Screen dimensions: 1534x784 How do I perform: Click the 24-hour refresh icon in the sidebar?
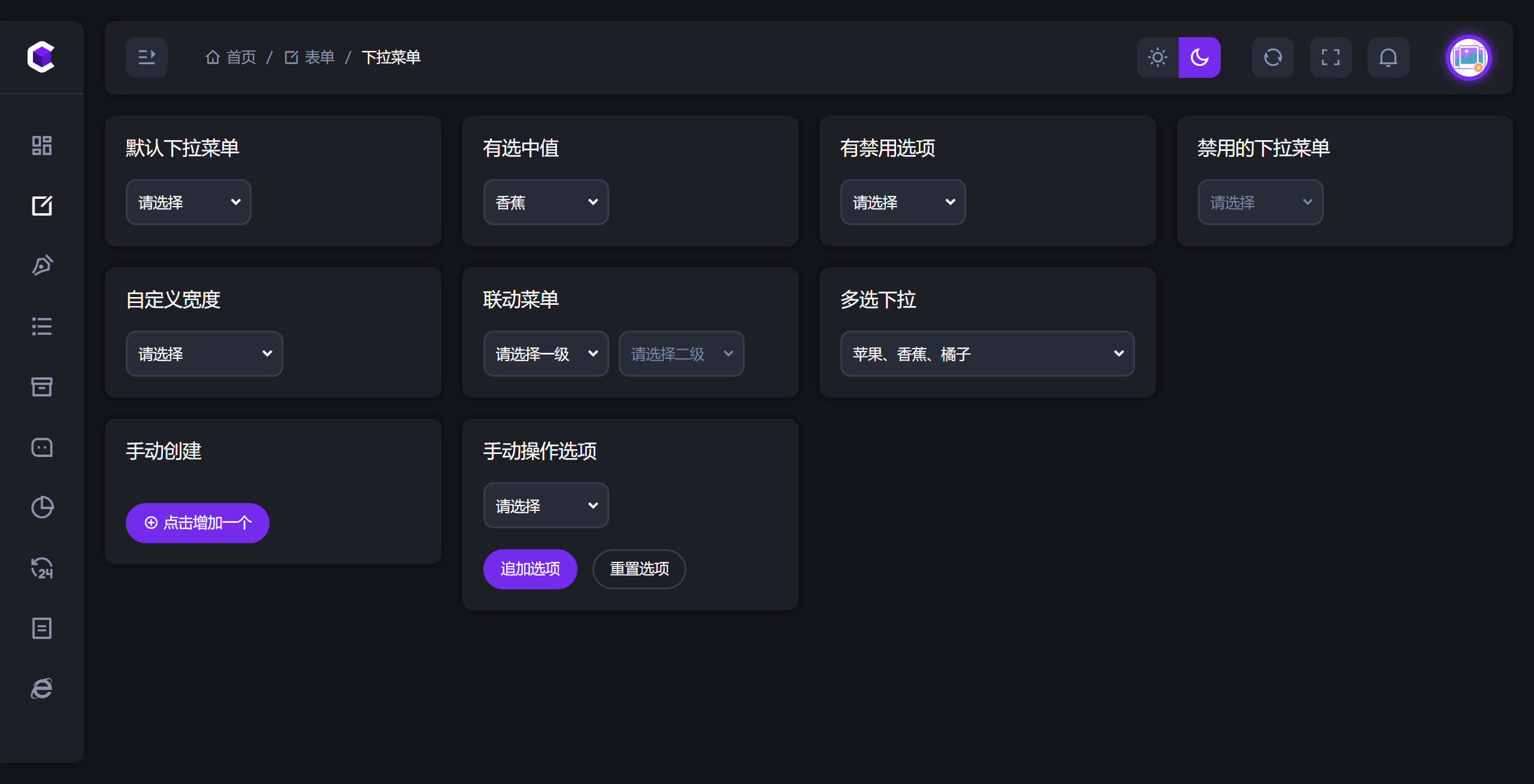(x=41, y=568)
